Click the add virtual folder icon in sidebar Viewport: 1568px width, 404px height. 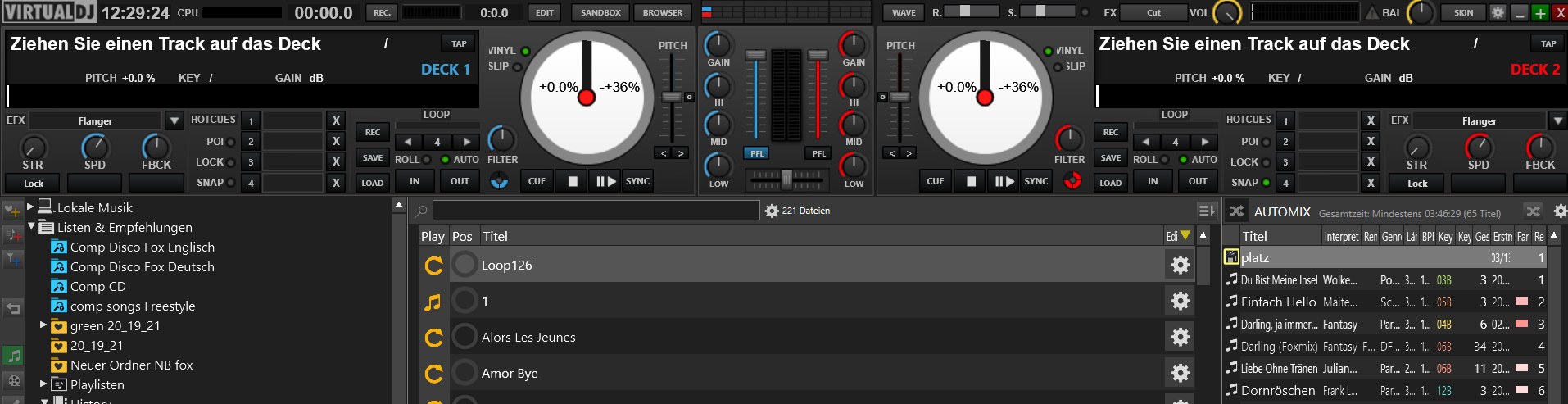click(12, 235)
